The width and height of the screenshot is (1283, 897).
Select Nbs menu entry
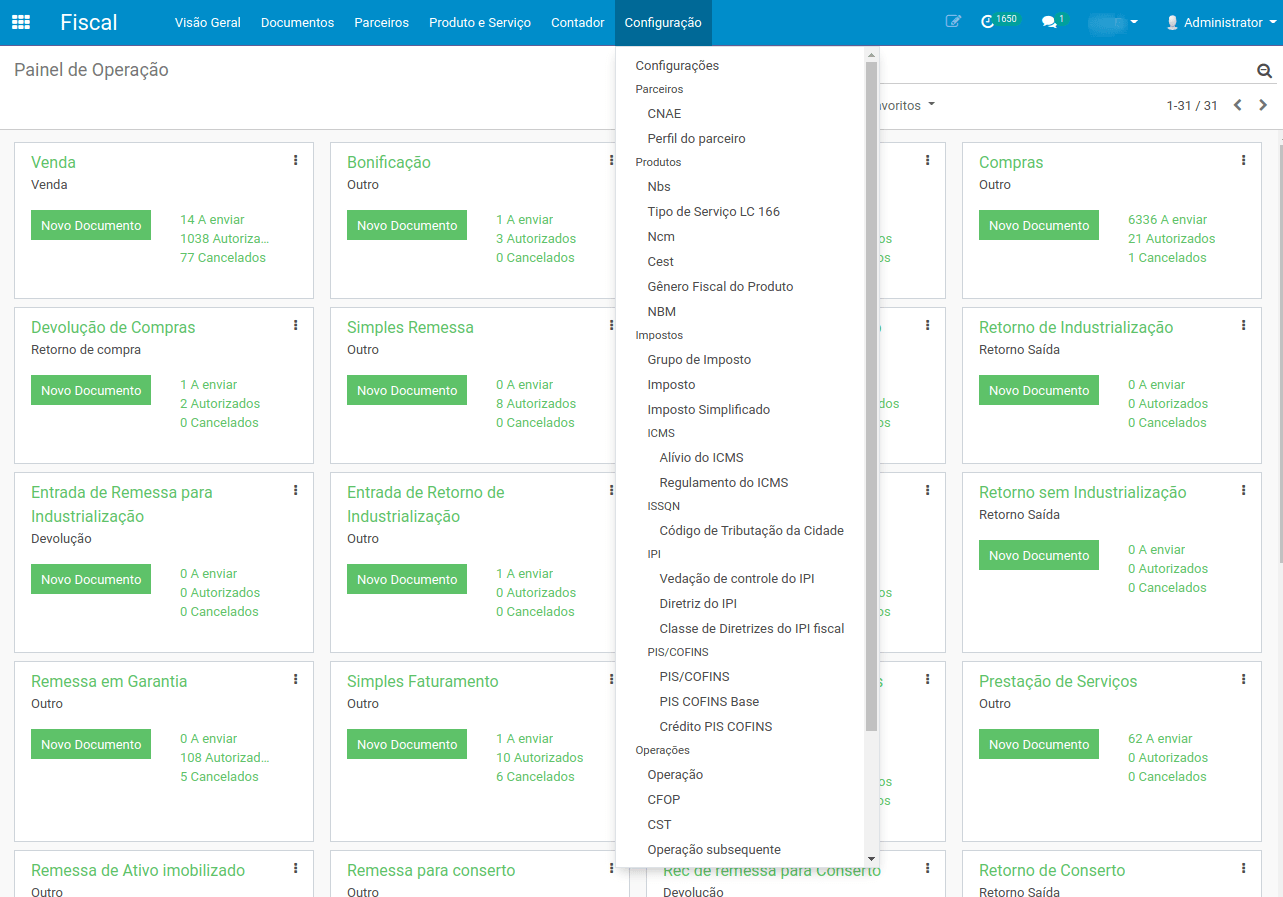(659, 187)
